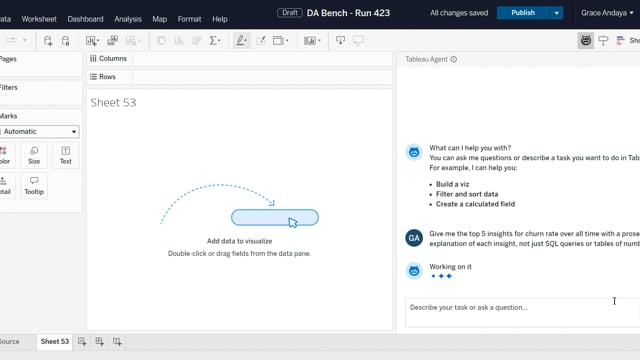640x360 pixels.
Task: Click the New dashboard tab icon
Action: click(100, 342)
